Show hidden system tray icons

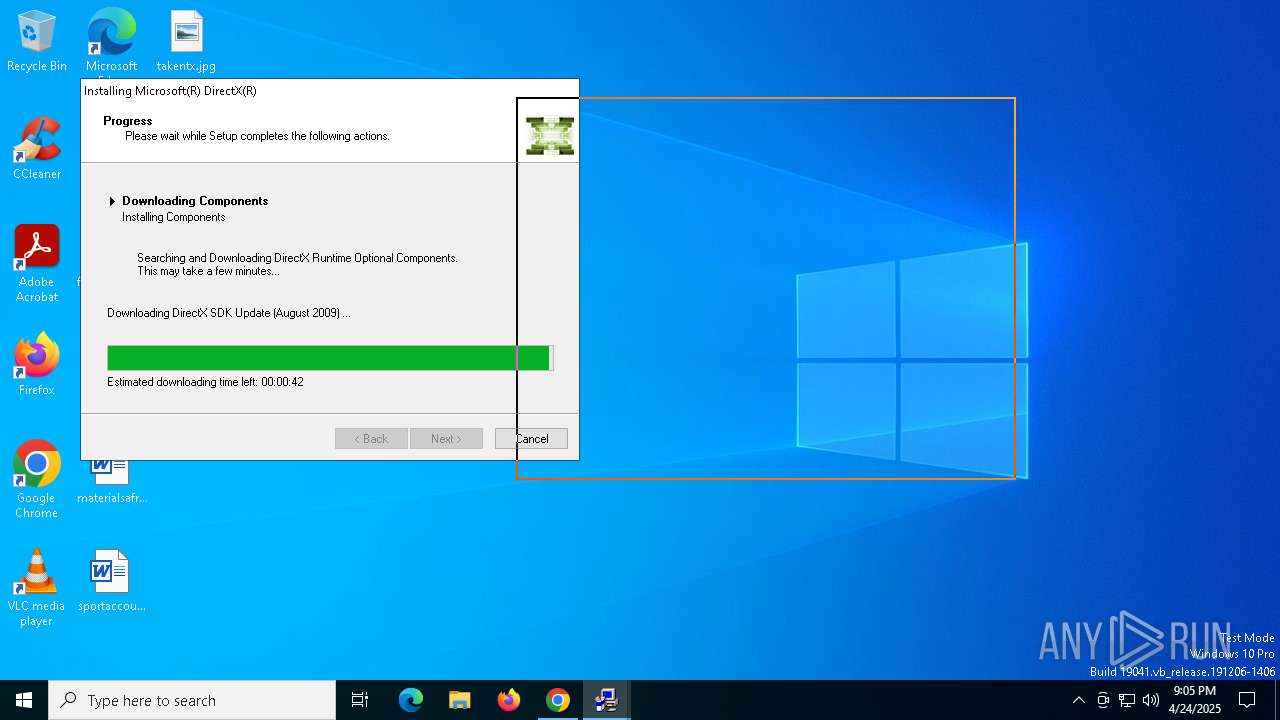click(1078, 700)
